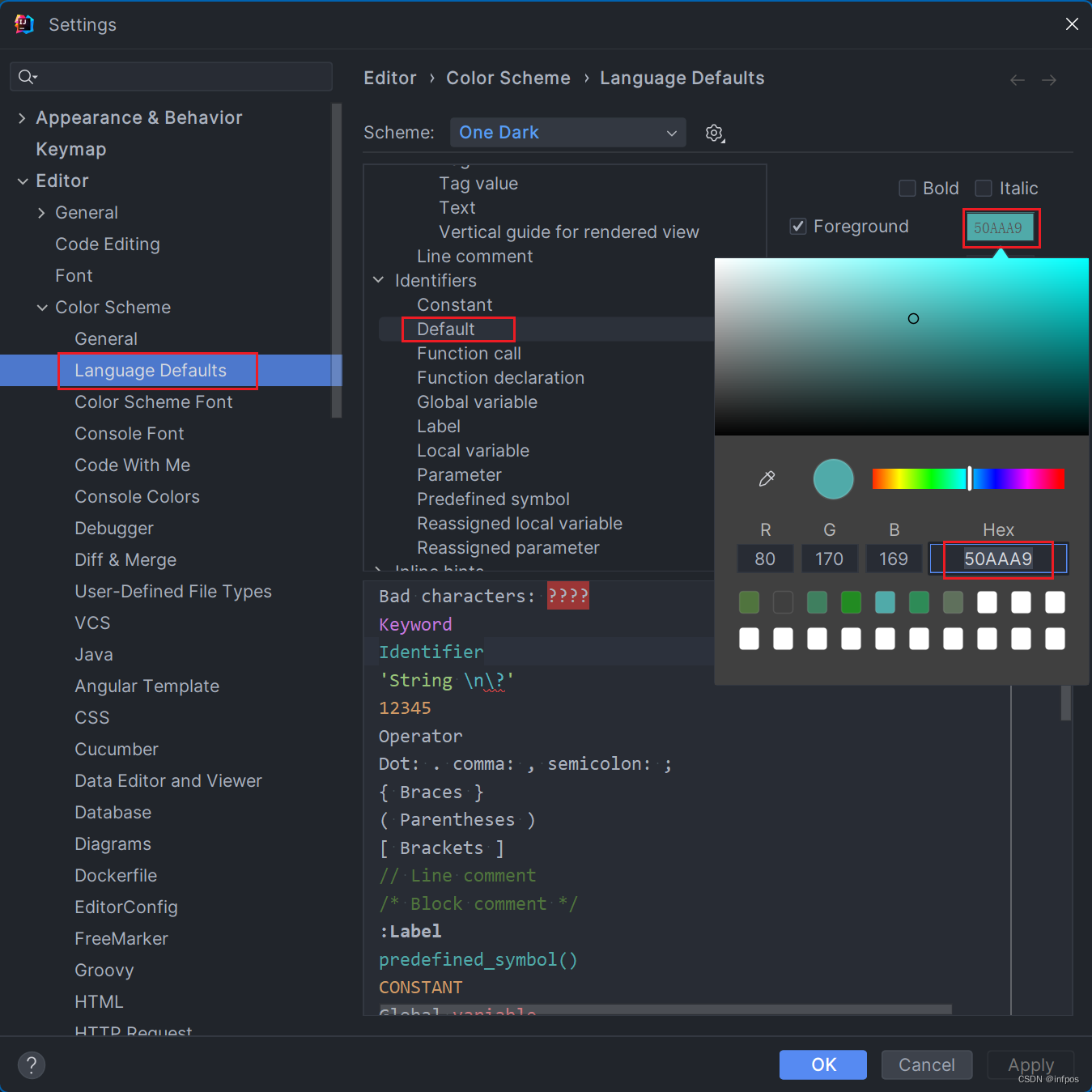Click inside the saturation brightness gradient area
This screenshot has width=1092, height=1092.
coord(901,346)
